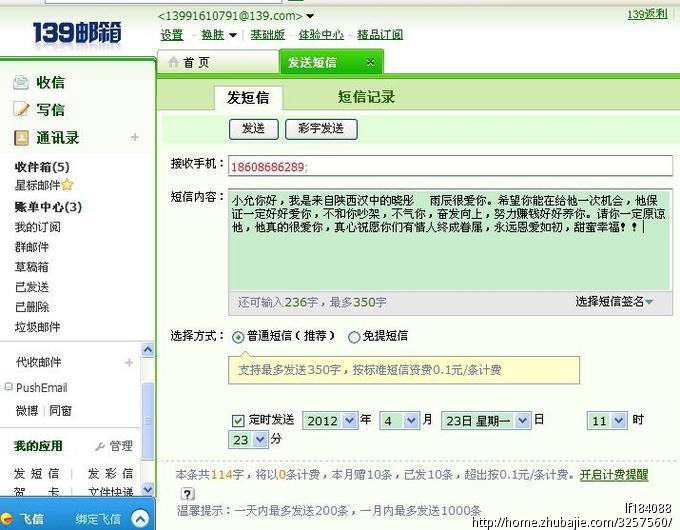Viewport: 680px width, 530px height.
Task: Click 发彩信 under 我的应用
Action: 110,473
